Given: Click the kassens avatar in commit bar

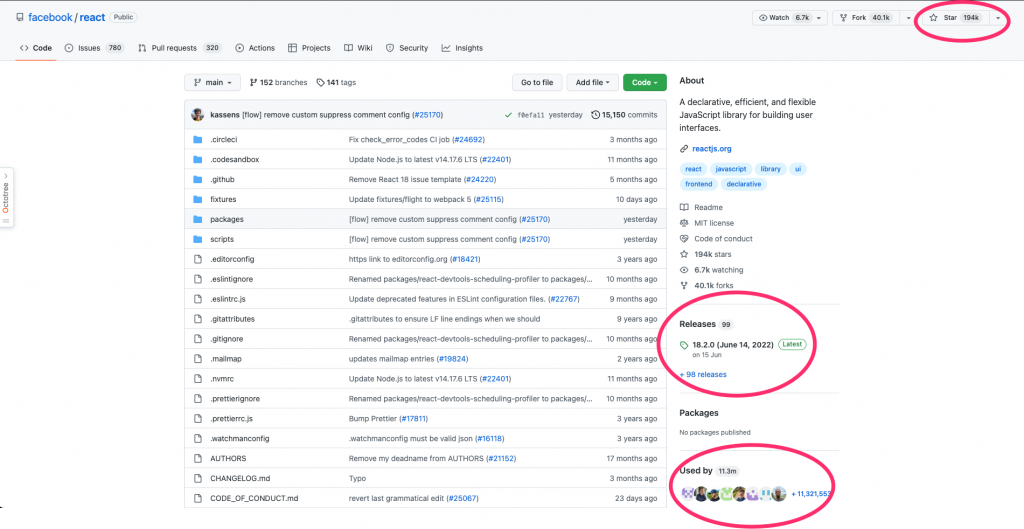Looking at the screenshot, I should 197,115.
